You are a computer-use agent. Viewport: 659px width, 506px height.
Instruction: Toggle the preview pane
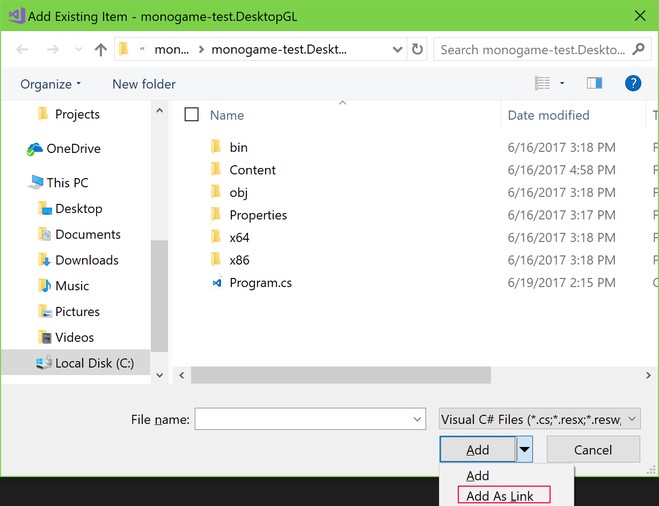(594, 83)
